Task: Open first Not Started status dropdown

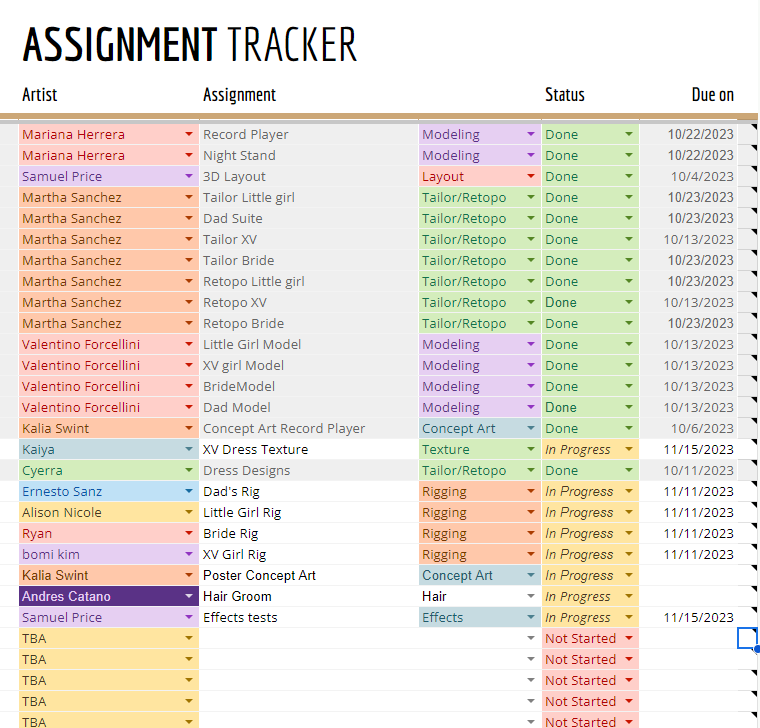Action: click(x=629, y=638)
